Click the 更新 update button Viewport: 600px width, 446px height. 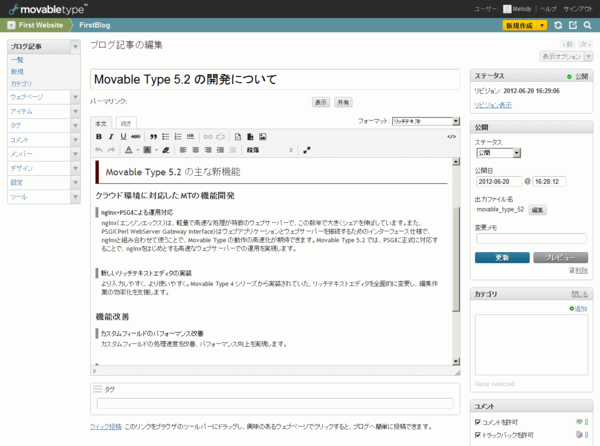(x=502, y=257)
